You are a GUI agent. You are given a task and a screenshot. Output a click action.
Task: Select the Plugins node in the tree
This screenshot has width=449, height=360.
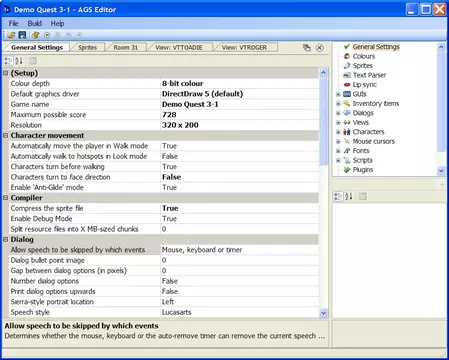coord(363,170)
